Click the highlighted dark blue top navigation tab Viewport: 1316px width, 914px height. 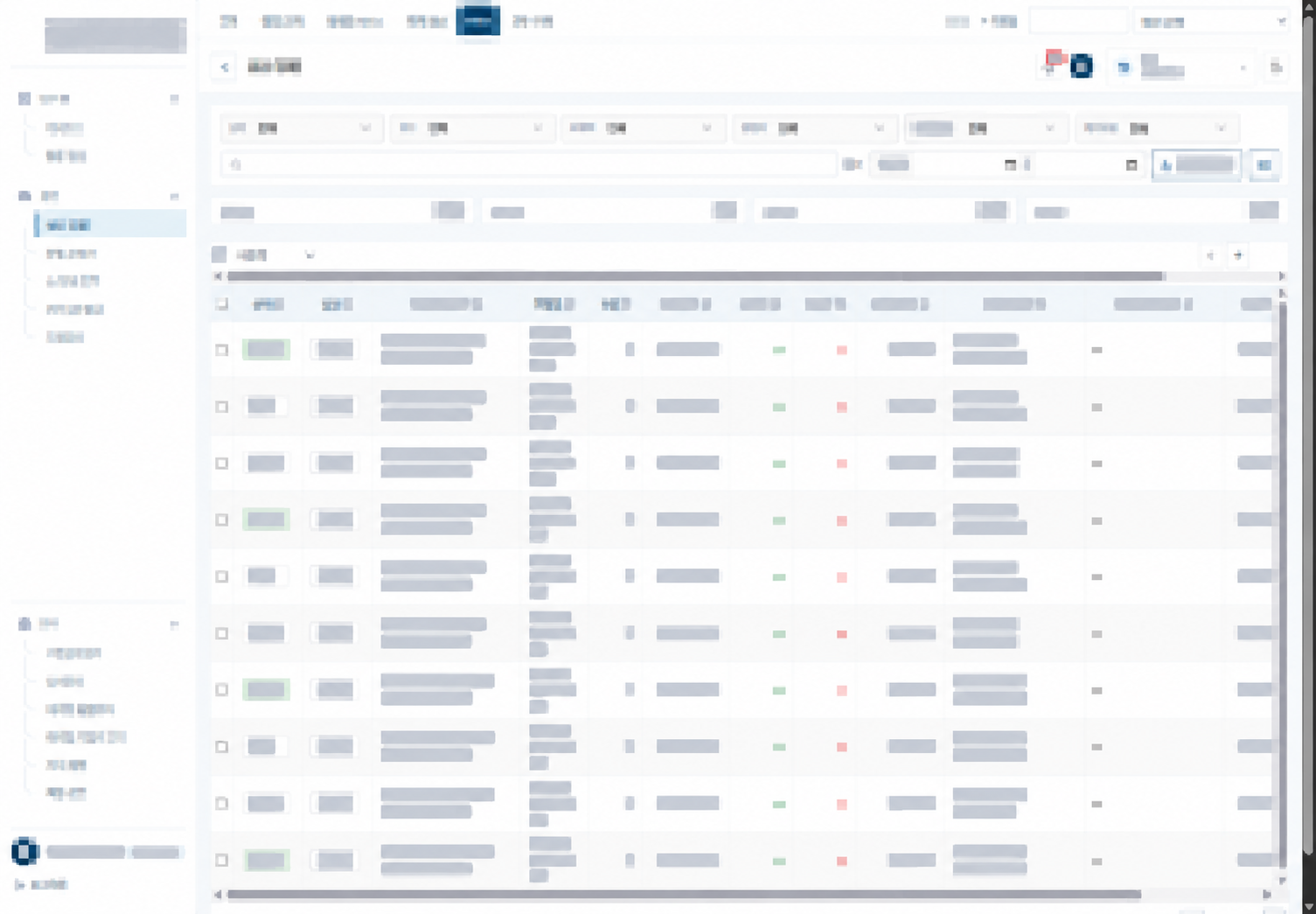coord(478,20)
